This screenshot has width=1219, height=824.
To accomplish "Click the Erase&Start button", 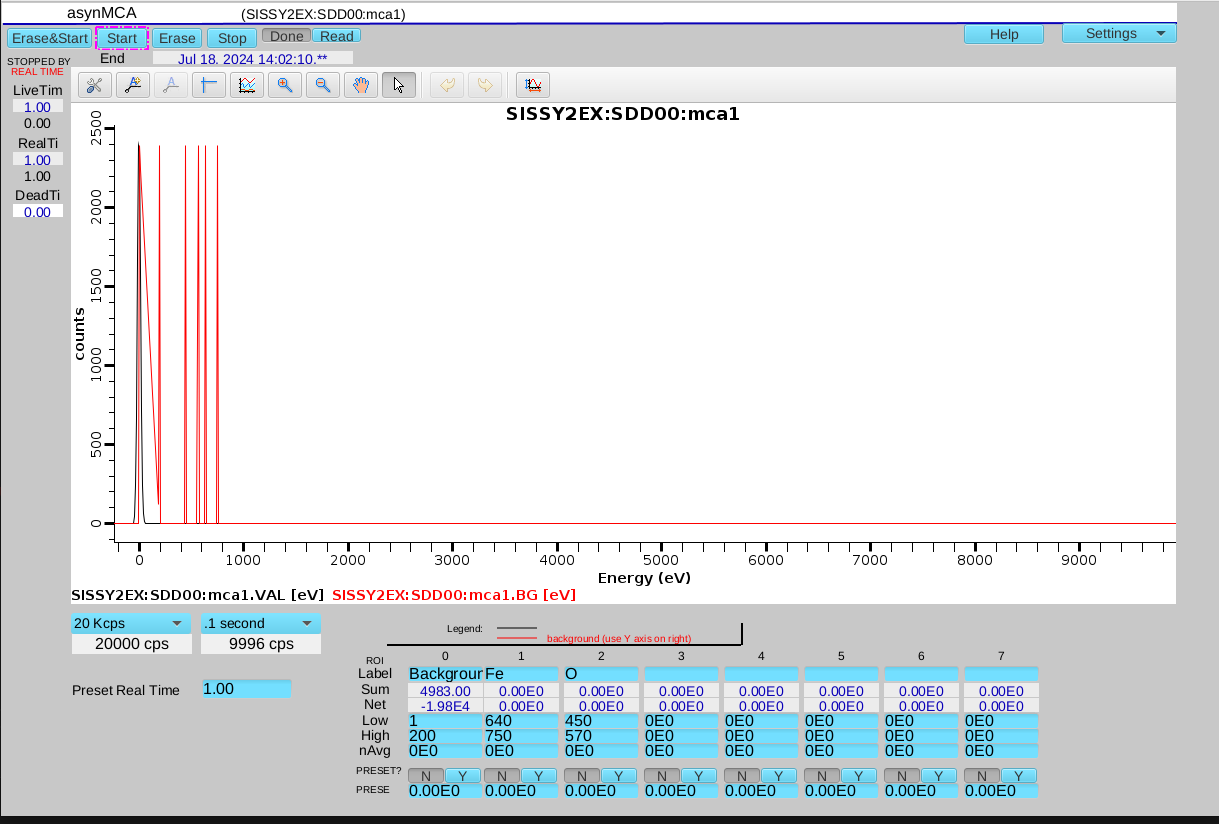I will [x=49, y=38].
